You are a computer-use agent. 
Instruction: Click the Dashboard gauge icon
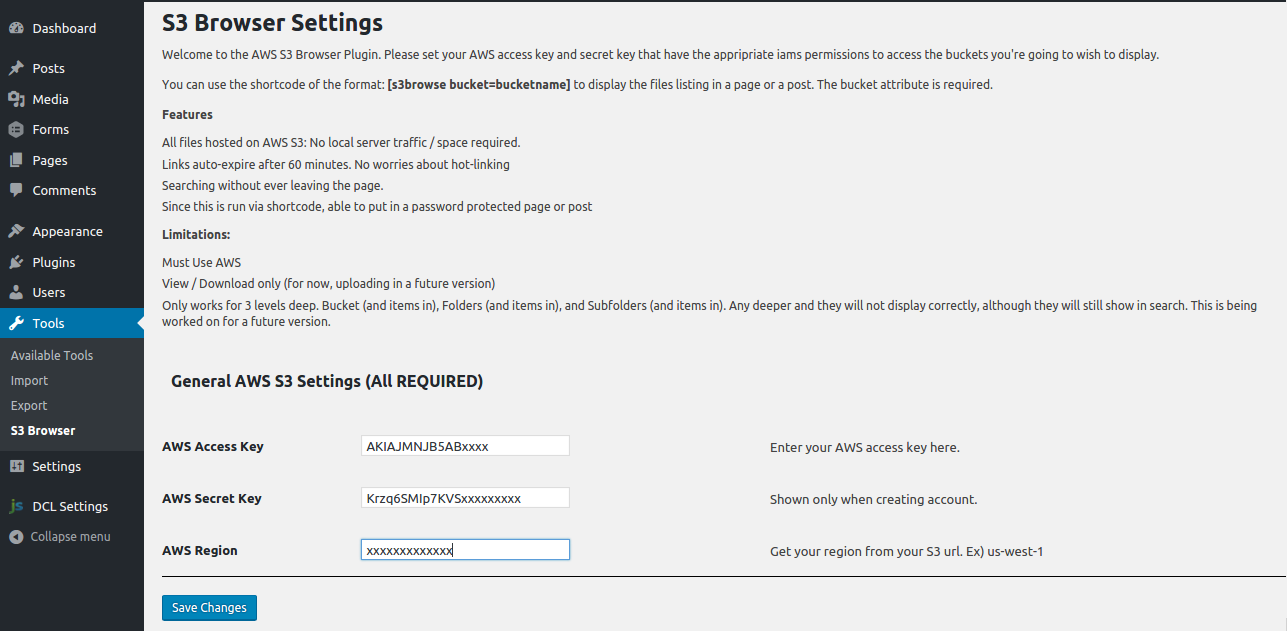(16, 28)
